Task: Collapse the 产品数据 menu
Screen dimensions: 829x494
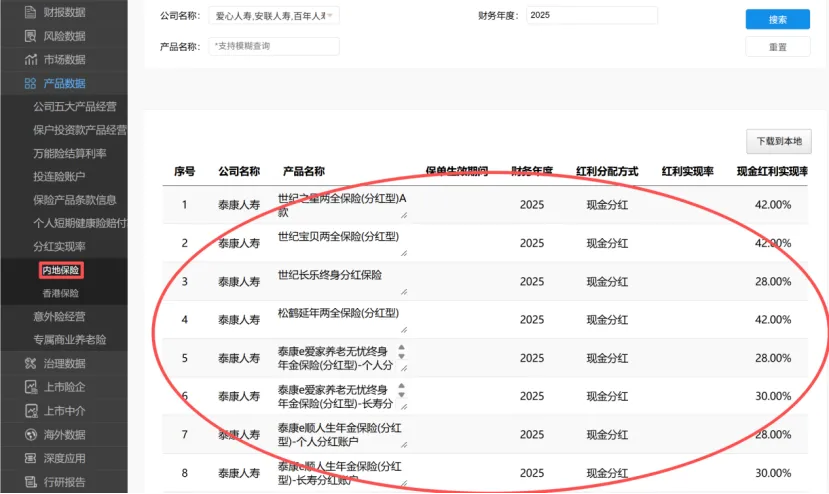Action: (64, 83)
